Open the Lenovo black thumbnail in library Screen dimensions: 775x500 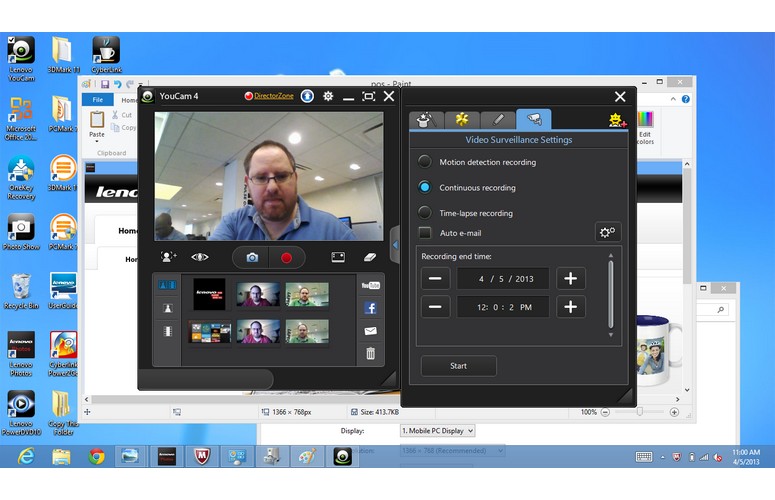[x=209, y=294]
